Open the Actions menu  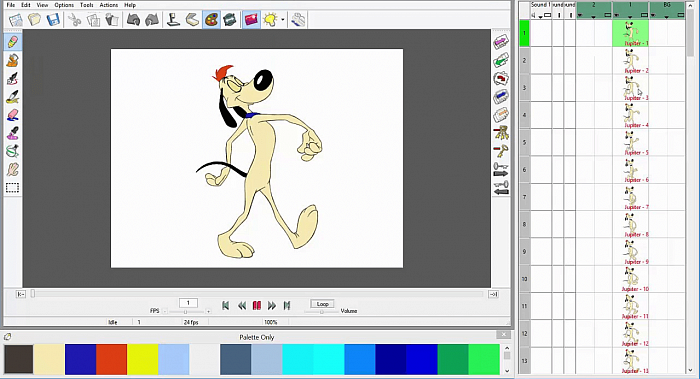pos(109,5)
